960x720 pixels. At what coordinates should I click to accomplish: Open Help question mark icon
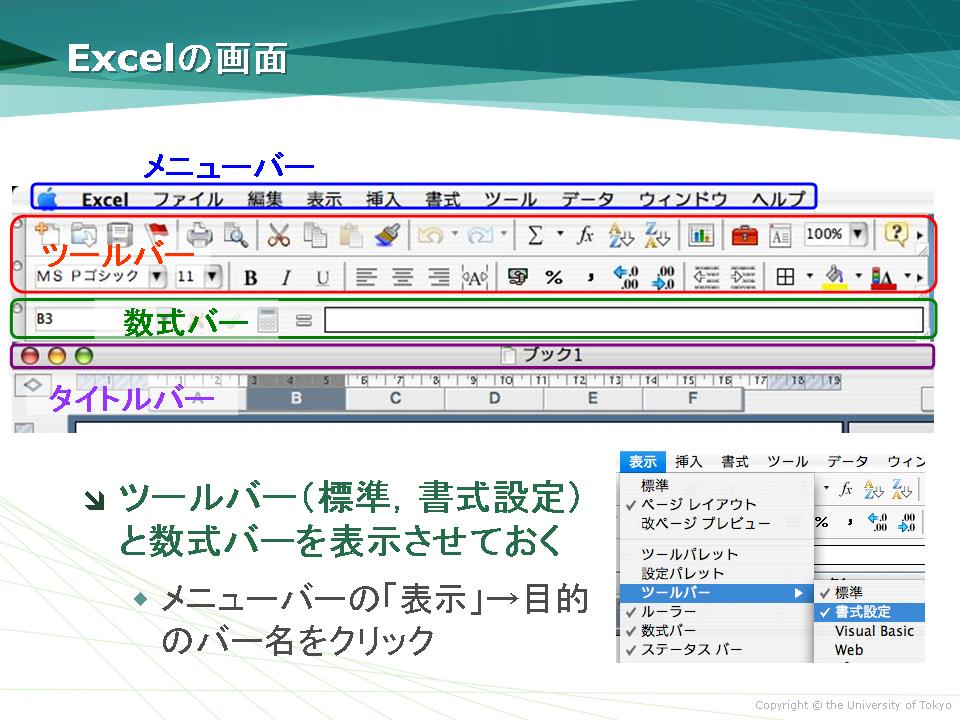(896, 234)
